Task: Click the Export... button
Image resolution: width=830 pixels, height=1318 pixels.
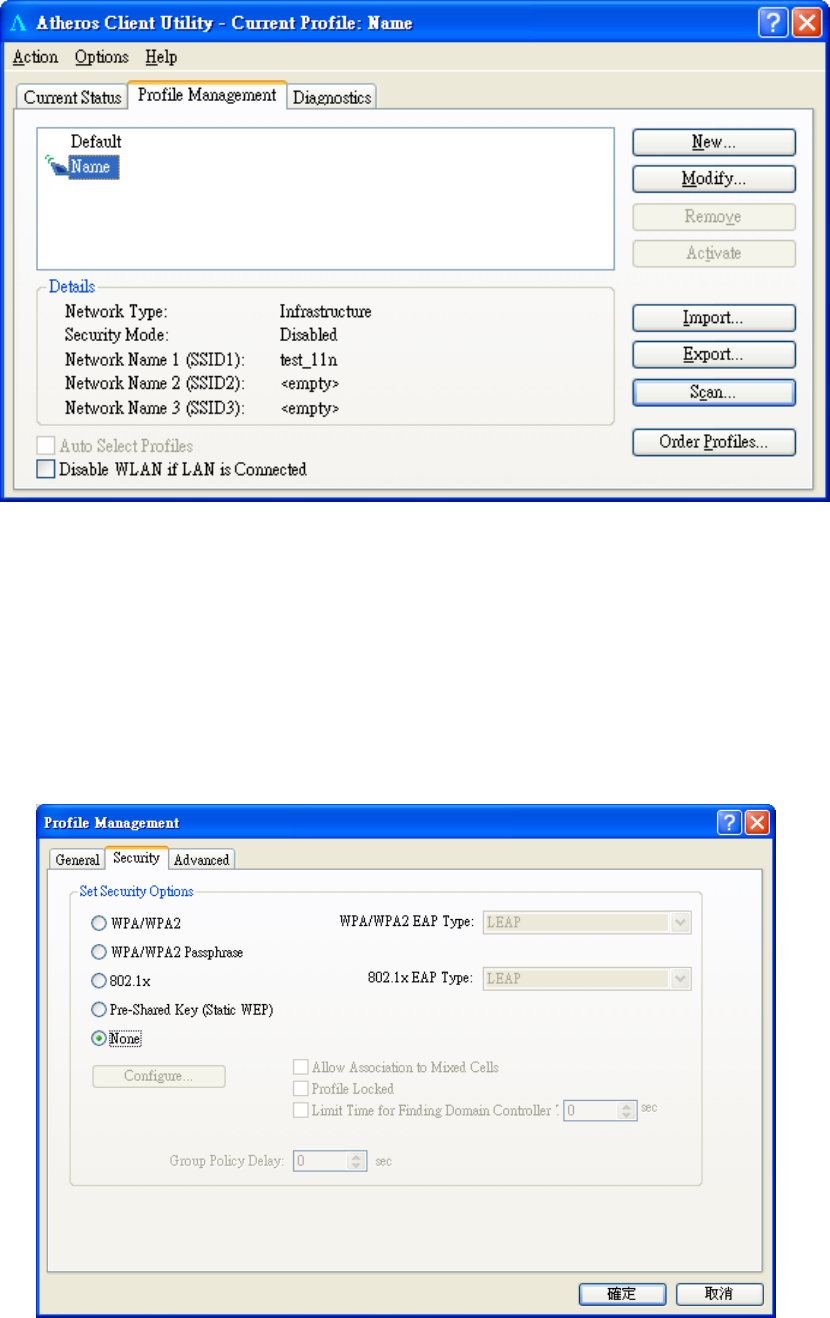Action: pos(714,355)
